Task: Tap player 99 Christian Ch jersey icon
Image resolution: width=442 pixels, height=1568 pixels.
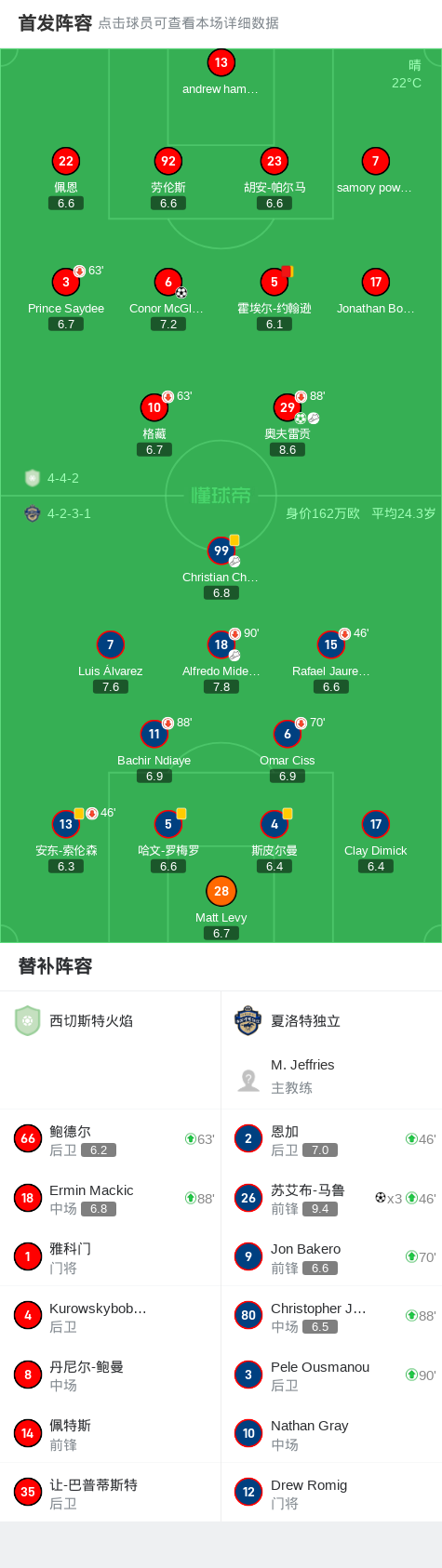Action: click(x=221, y=551)
